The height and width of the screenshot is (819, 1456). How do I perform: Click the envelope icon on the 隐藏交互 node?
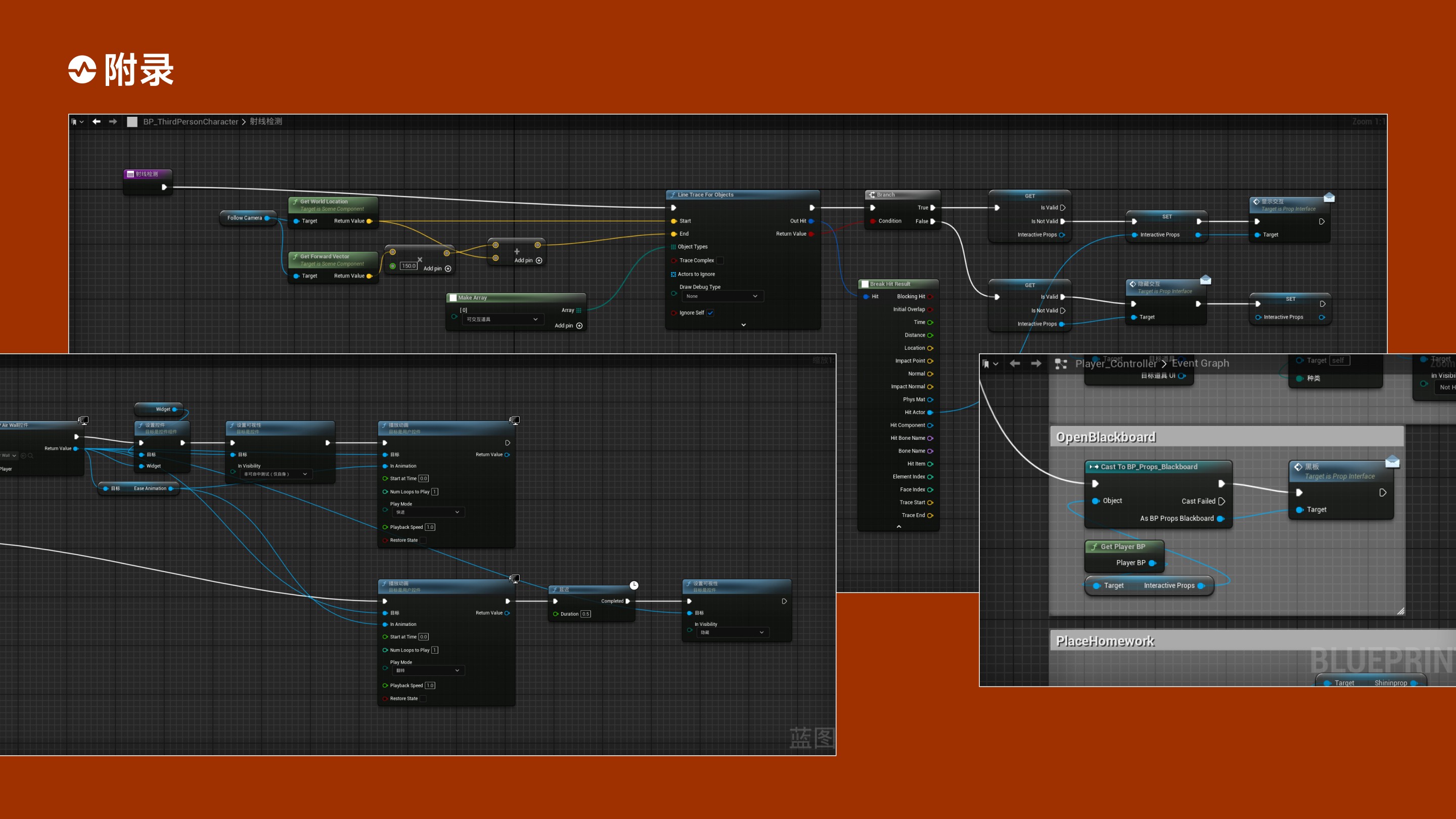tap(1206, 280)
